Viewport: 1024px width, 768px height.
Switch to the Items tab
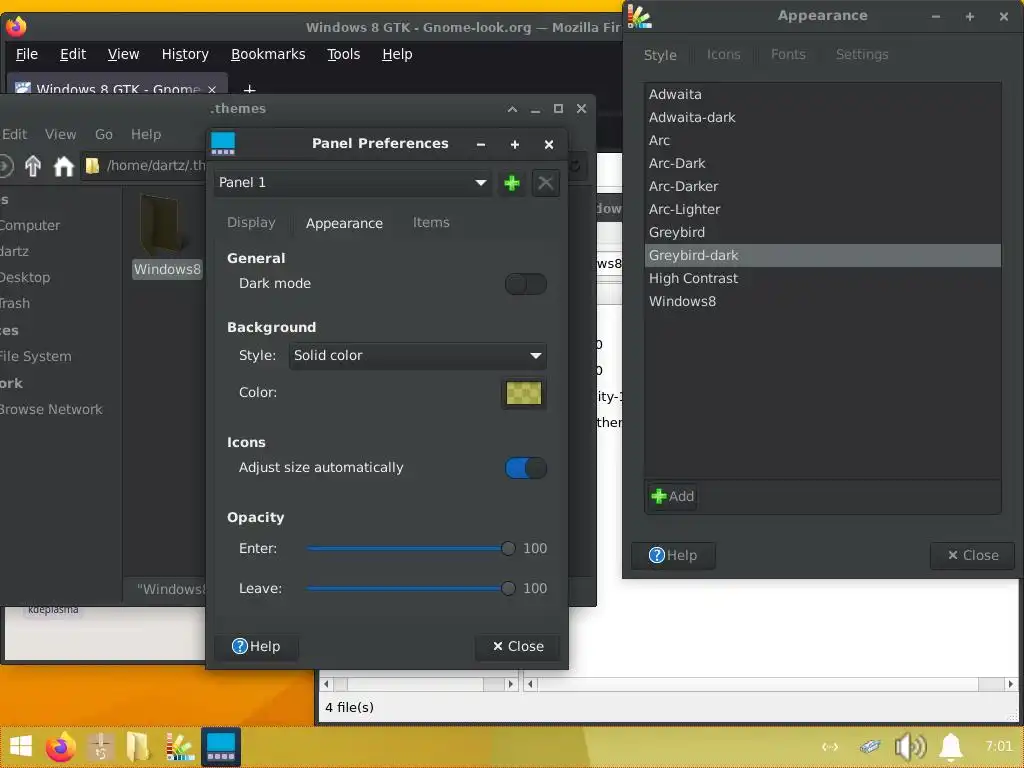[x=431, y=223]
